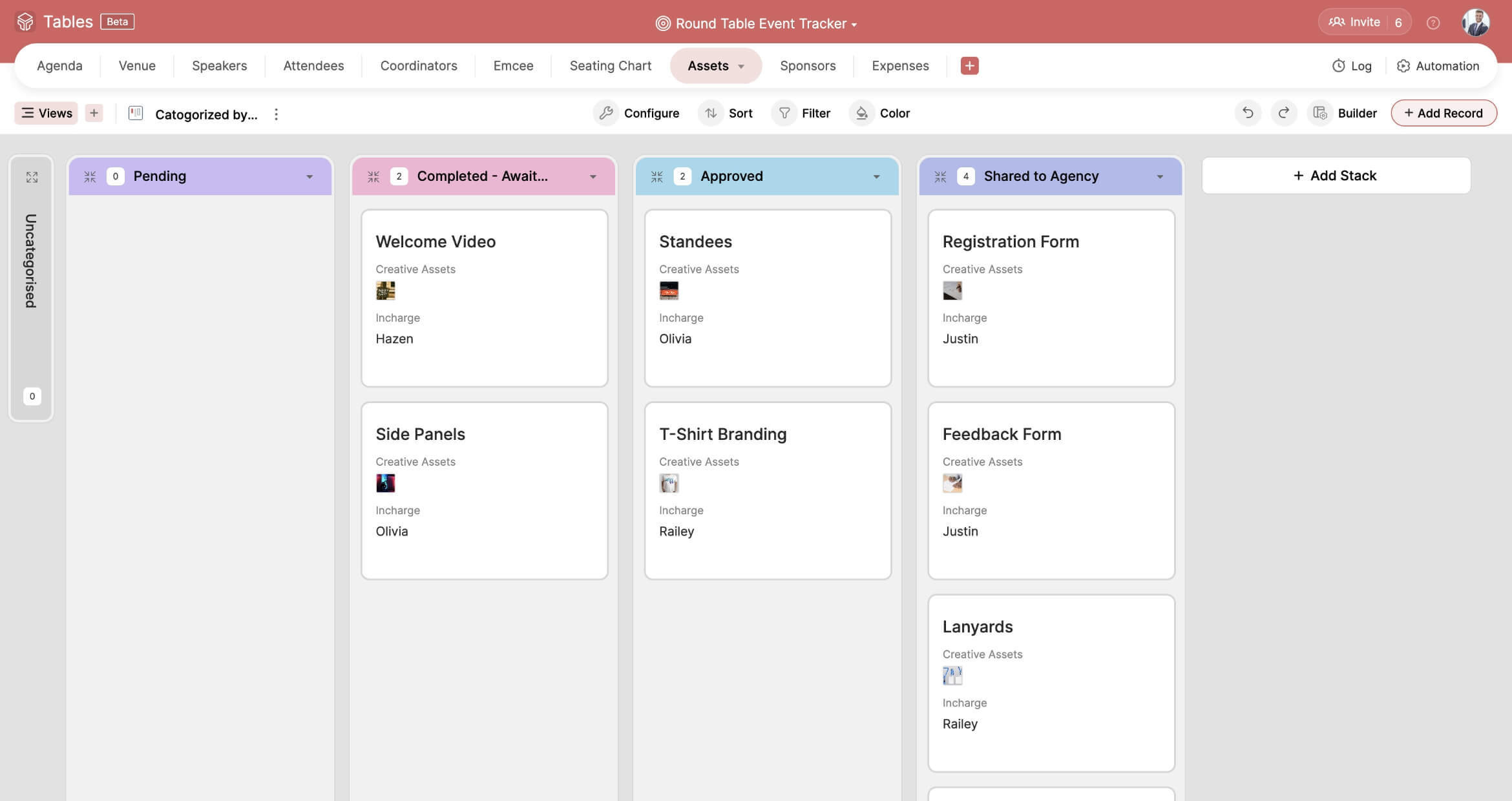1512x801 pixels.
Task: Open view options three-dot menu
Action: click(x=276, y=114)
